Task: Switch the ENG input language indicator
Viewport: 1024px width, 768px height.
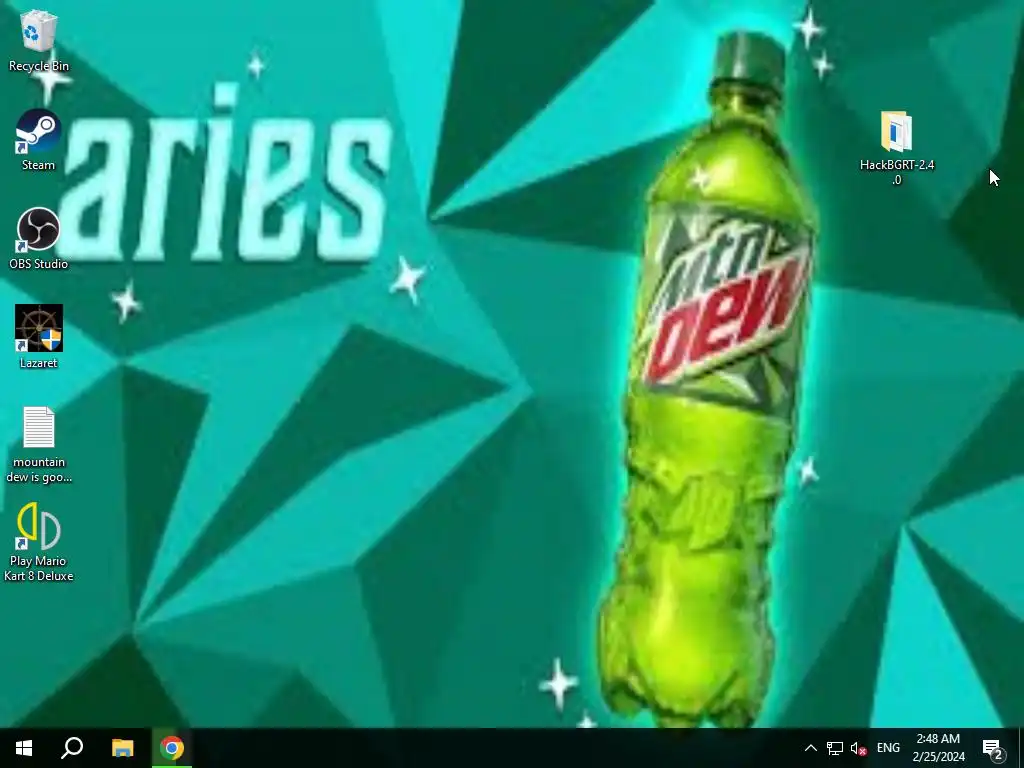Action: [888, 748]
